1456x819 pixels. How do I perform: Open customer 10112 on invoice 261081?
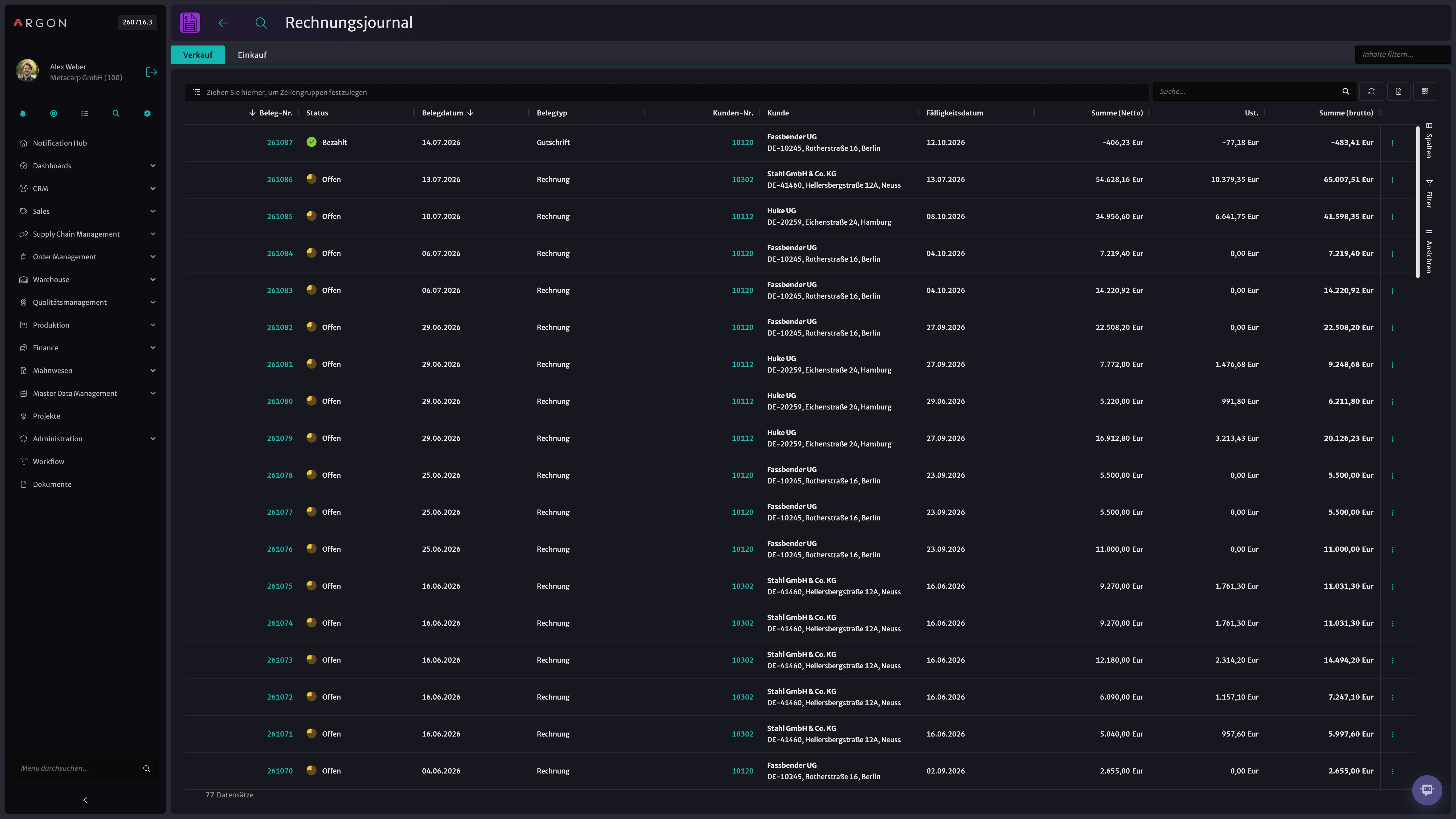[742, 364]
